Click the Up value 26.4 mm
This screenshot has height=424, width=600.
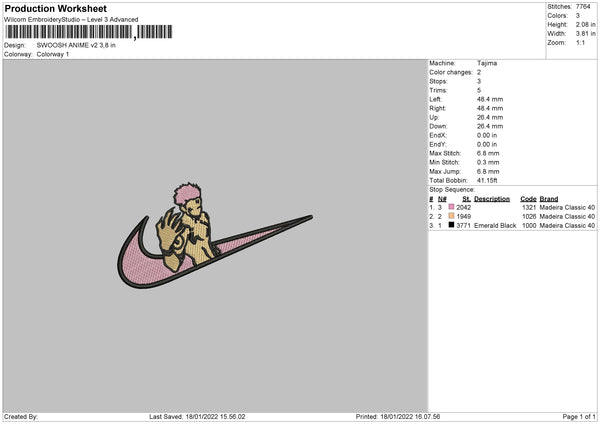pos(490,117)
